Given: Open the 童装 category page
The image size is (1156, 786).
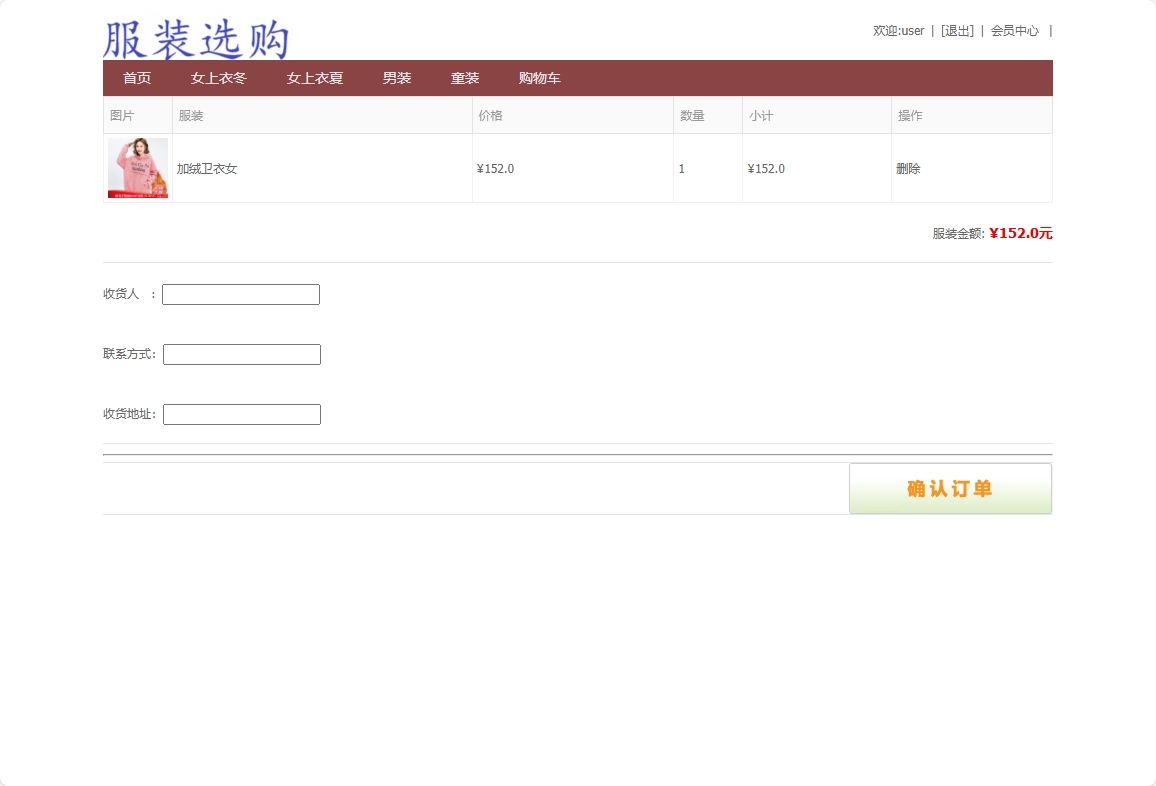Looking at the screenshot, I should tap(464, 78).
